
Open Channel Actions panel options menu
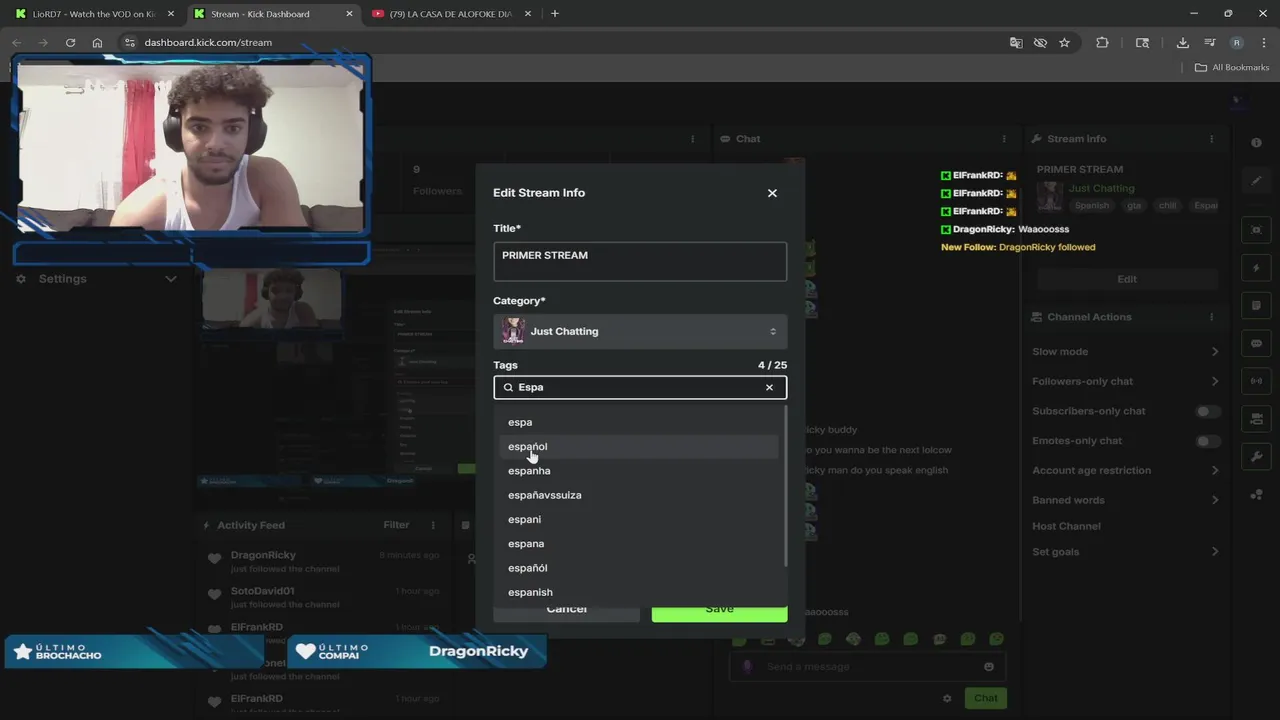(1211, 317)
